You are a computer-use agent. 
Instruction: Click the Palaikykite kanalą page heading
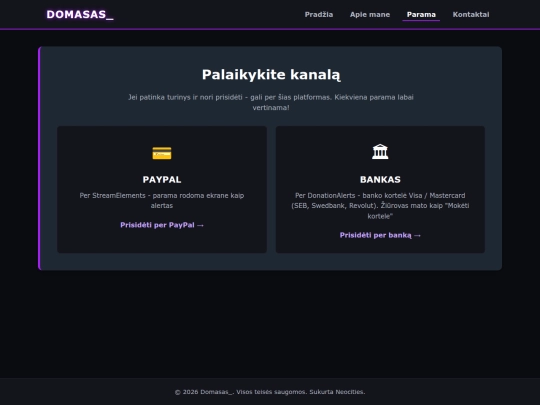coord(271,75)
